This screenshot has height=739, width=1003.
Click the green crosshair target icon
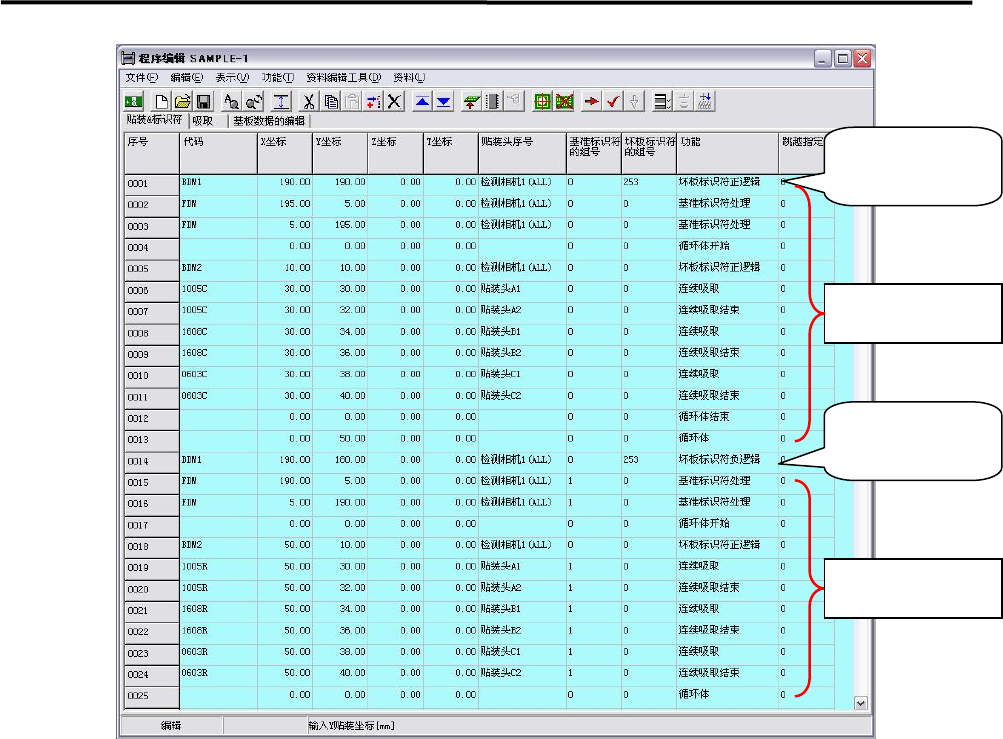pyautogui.click(x=541, y=101)
